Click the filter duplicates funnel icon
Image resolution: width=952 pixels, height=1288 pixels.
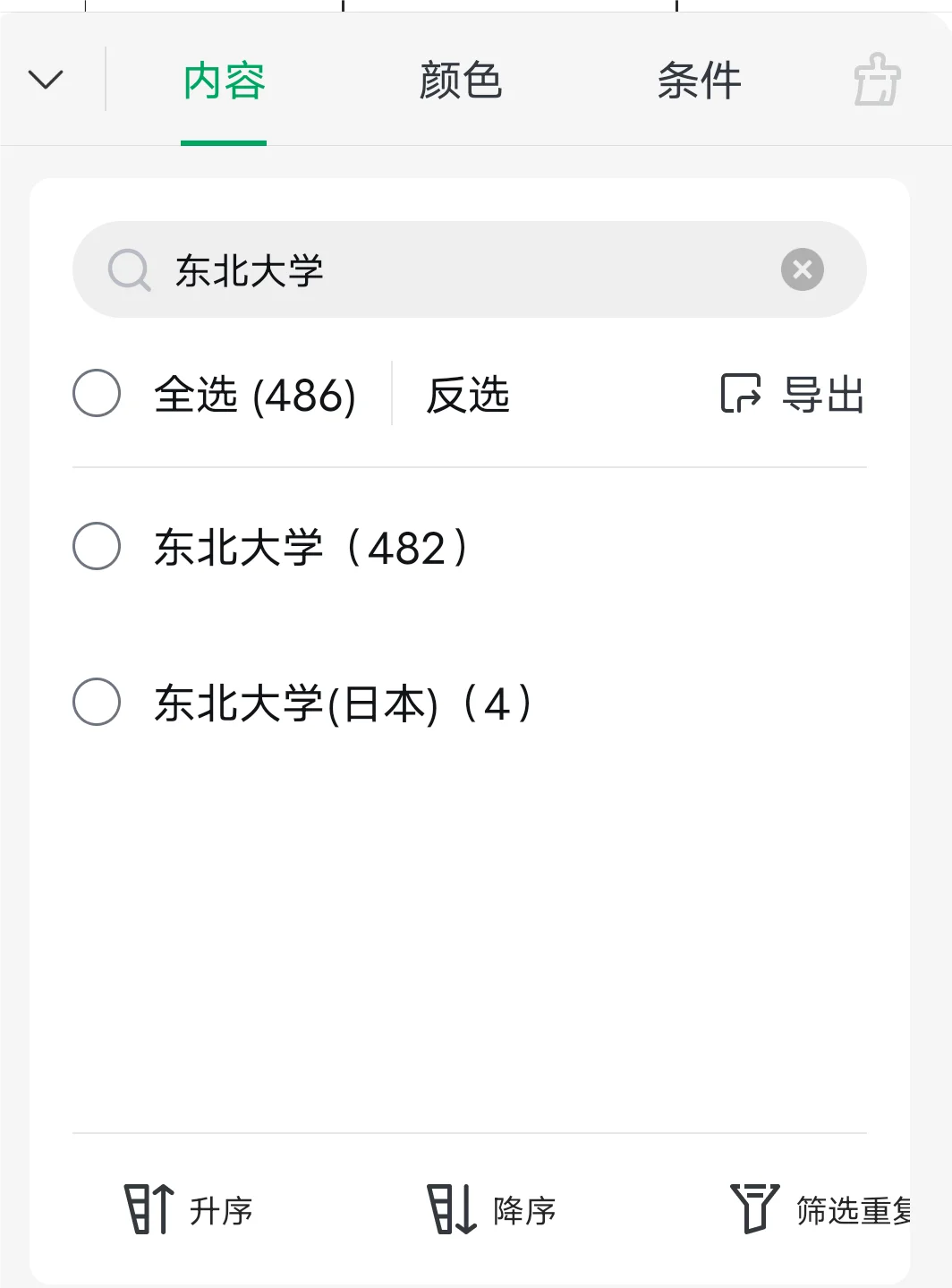(x=754, y=1209)
